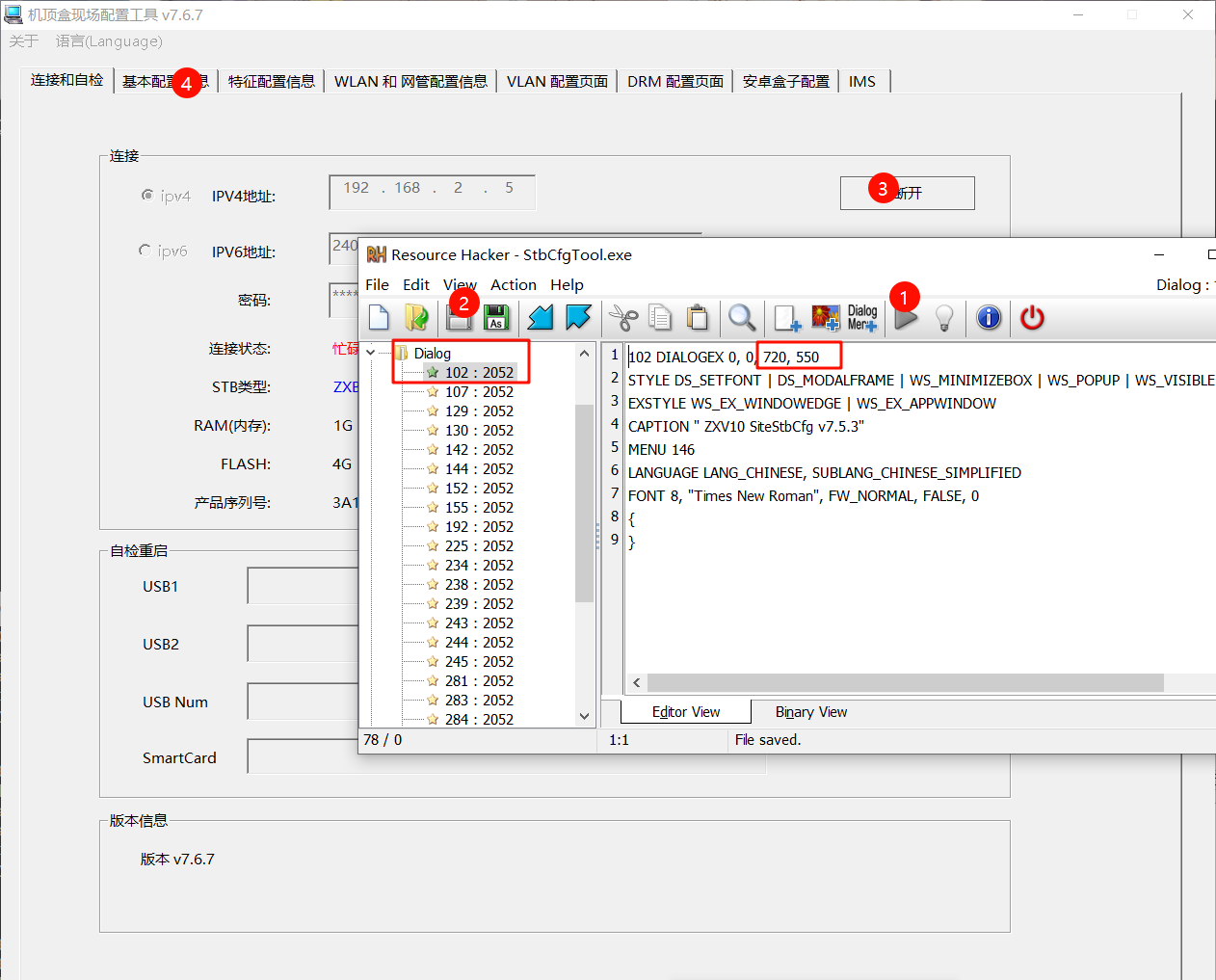The image size is (1216, 980).
Task: Click the Save As green floppy icon
Action: click(496, 317)
